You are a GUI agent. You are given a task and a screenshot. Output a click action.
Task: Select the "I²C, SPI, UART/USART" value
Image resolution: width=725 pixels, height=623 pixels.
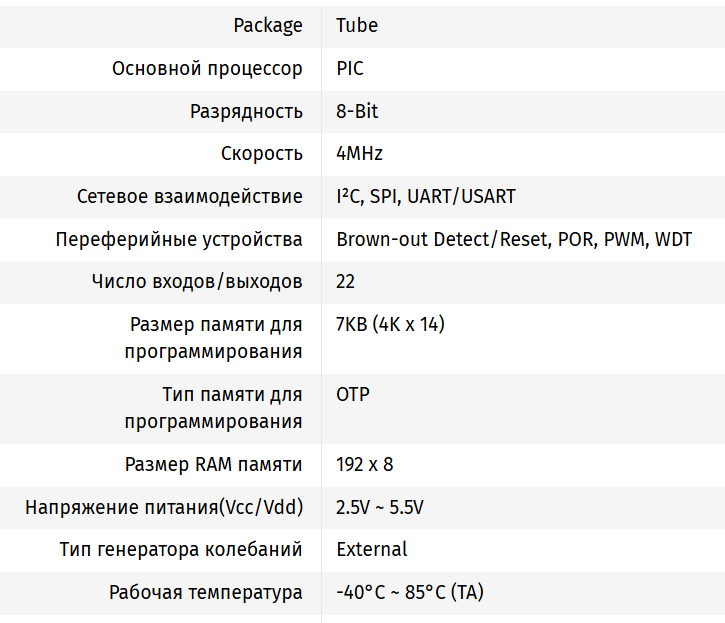(x=426, y=196)
